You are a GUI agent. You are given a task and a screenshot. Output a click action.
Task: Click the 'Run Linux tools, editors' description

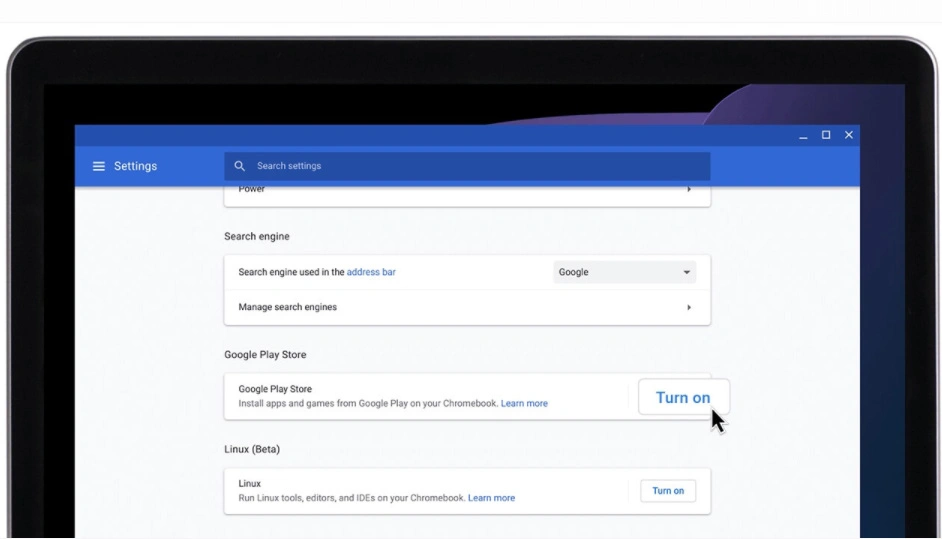click(352, 498)
